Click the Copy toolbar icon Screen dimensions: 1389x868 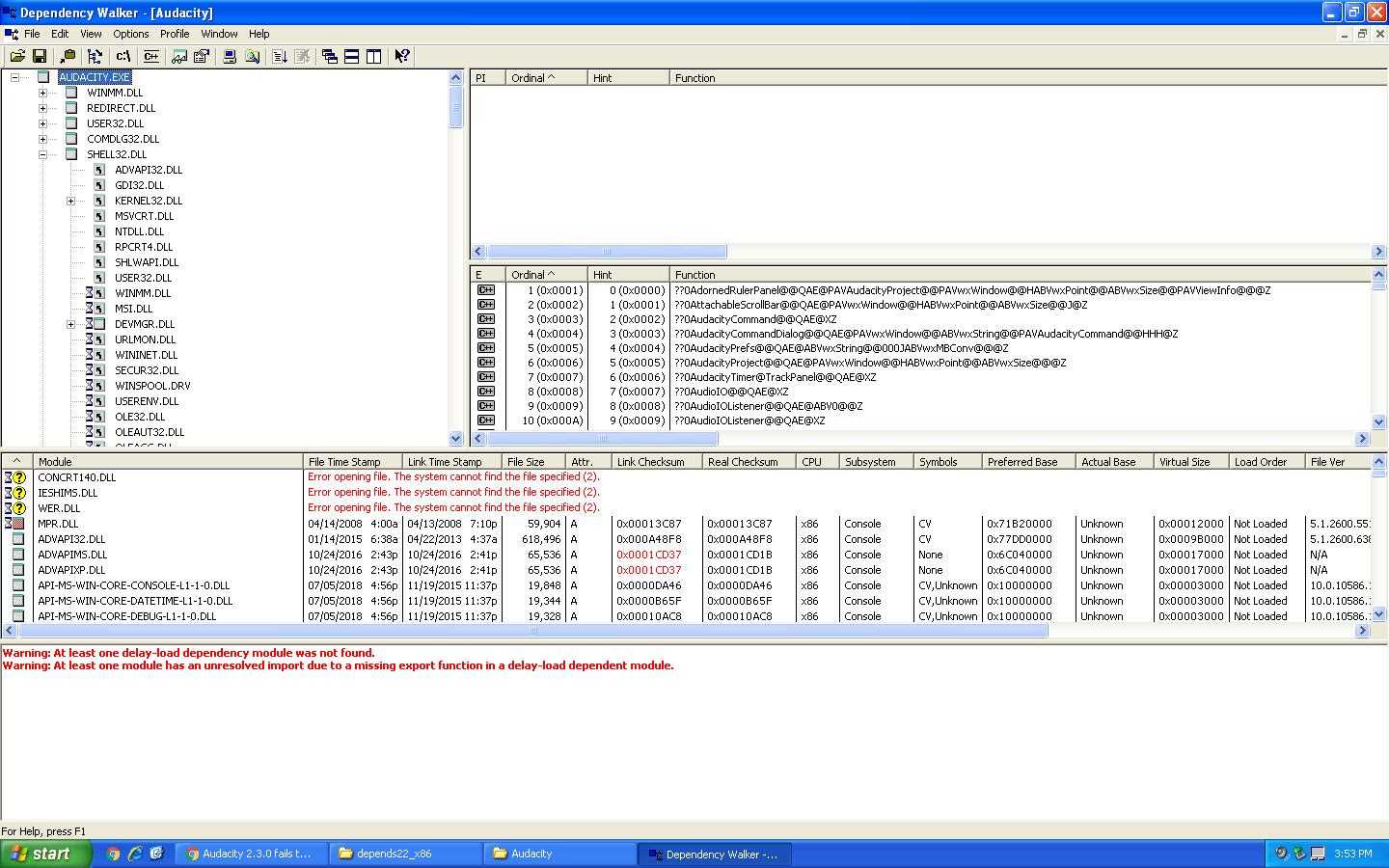[x=68, y=56]
